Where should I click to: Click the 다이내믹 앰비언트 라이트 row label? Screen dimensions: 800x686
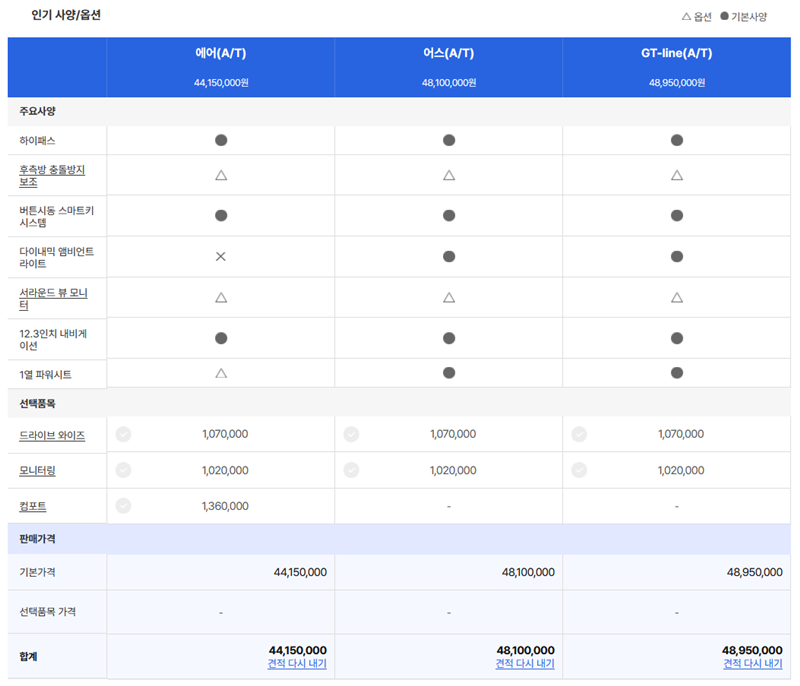tap(57, 258)
